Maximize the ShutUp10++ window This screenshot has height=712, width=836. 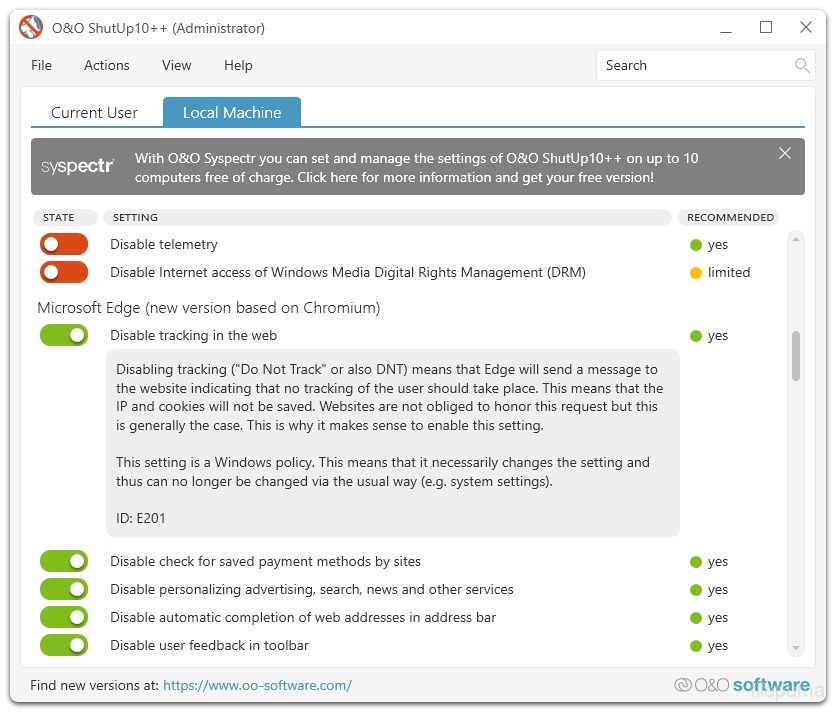point(766,28)
